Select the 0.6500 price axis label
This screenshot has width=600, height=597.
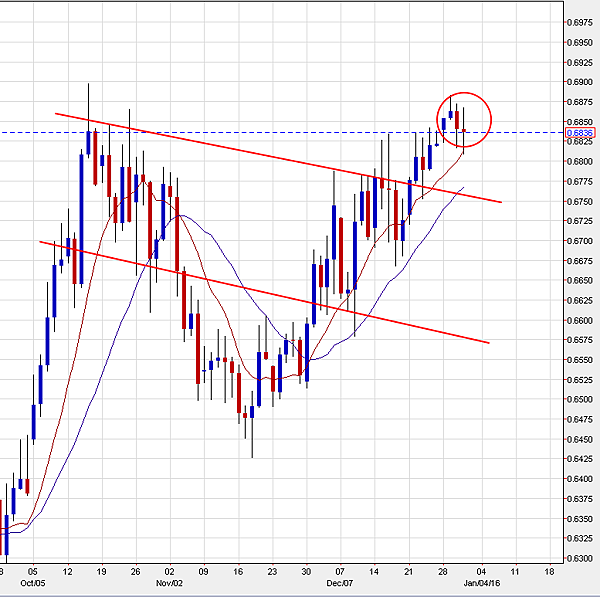580,400
